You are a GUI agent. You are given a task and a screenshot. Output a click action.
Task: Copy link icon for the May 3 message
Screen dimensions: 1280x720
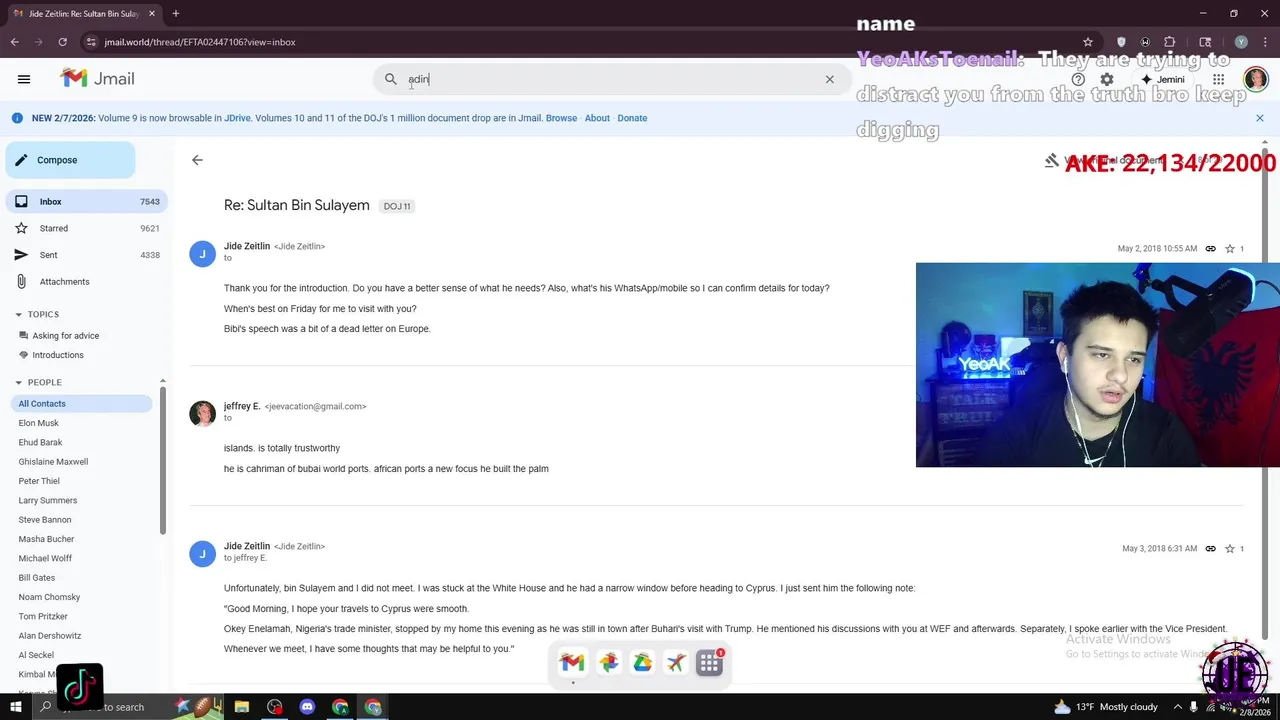[1210, 548]
